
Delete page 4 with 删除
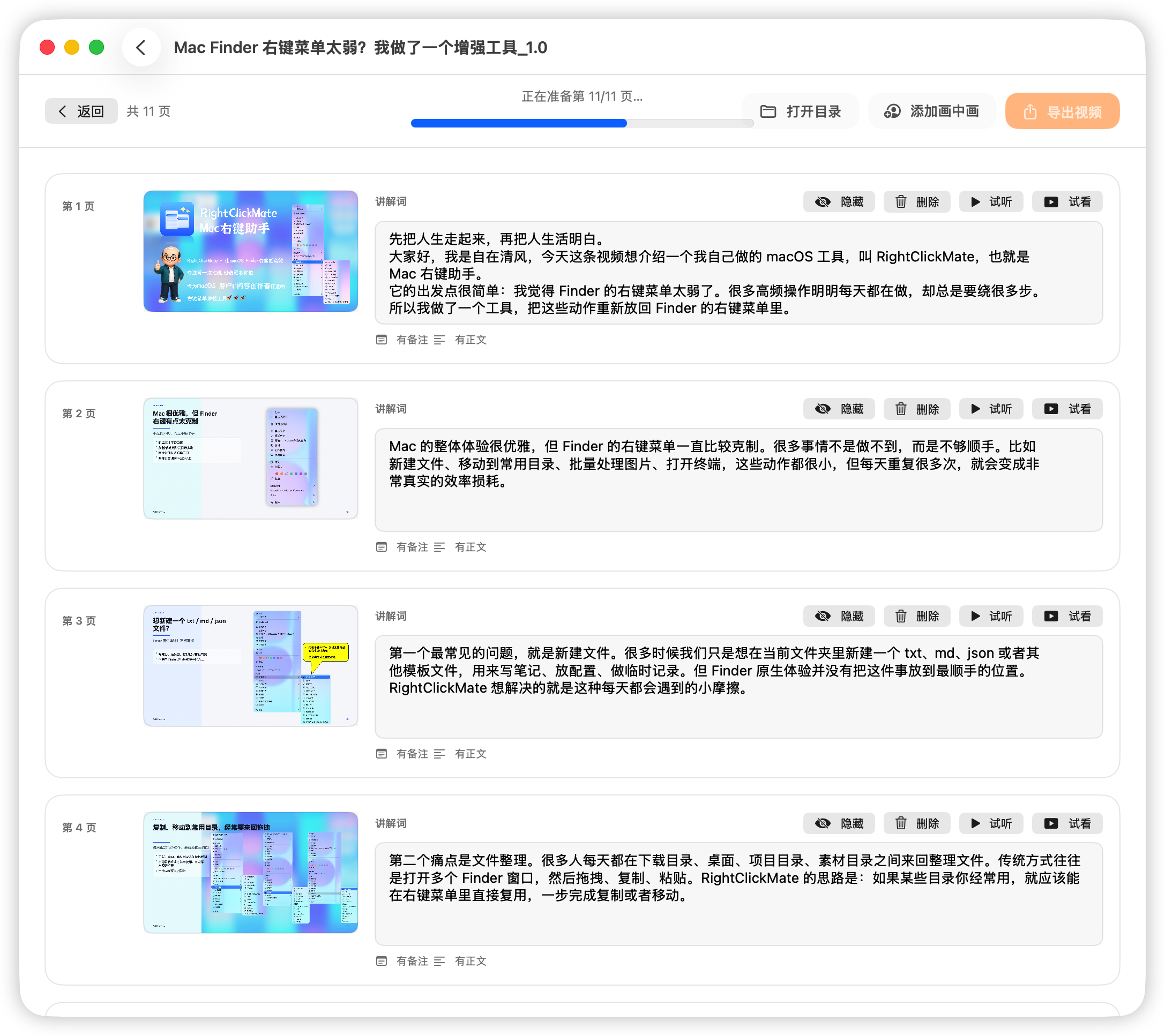click(x=916, y=823)
